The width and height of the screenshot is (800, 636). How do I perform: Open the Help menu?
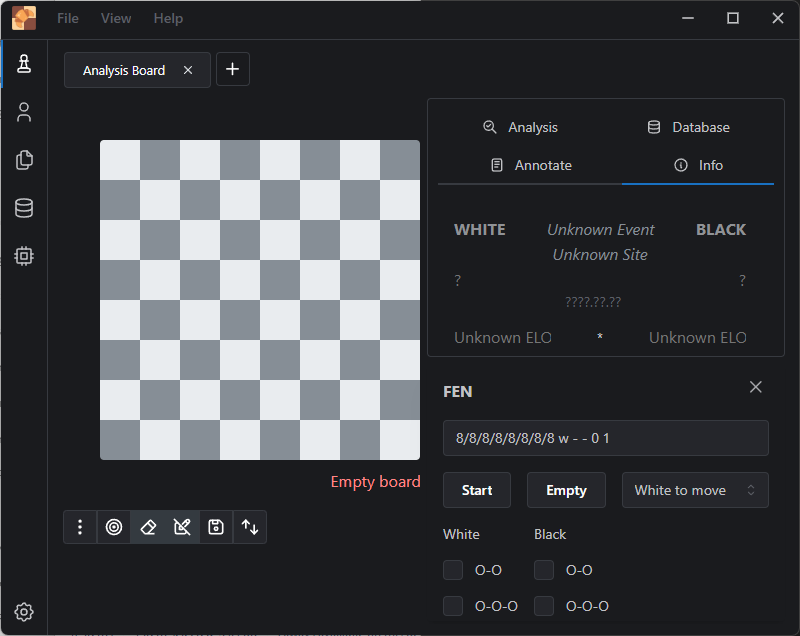tap(168, 18)
